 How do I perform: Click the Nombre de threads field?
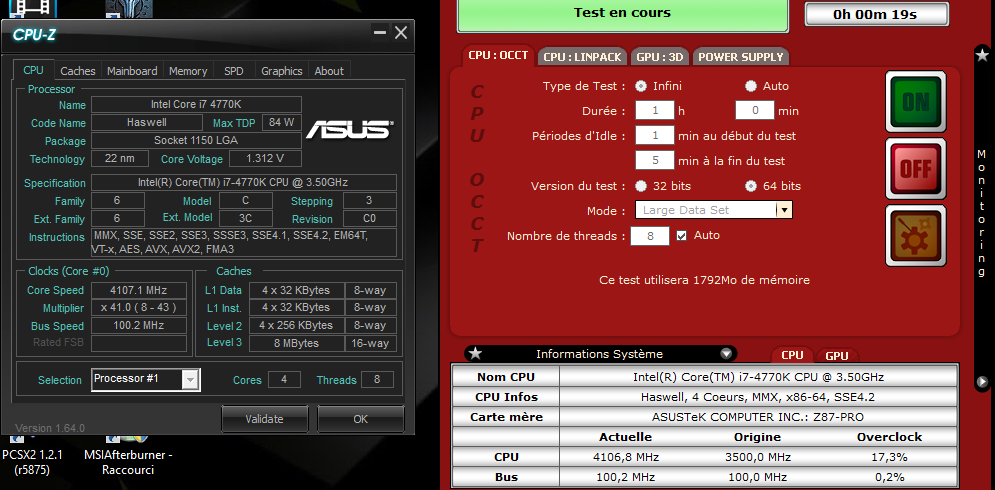click(650, 235)
